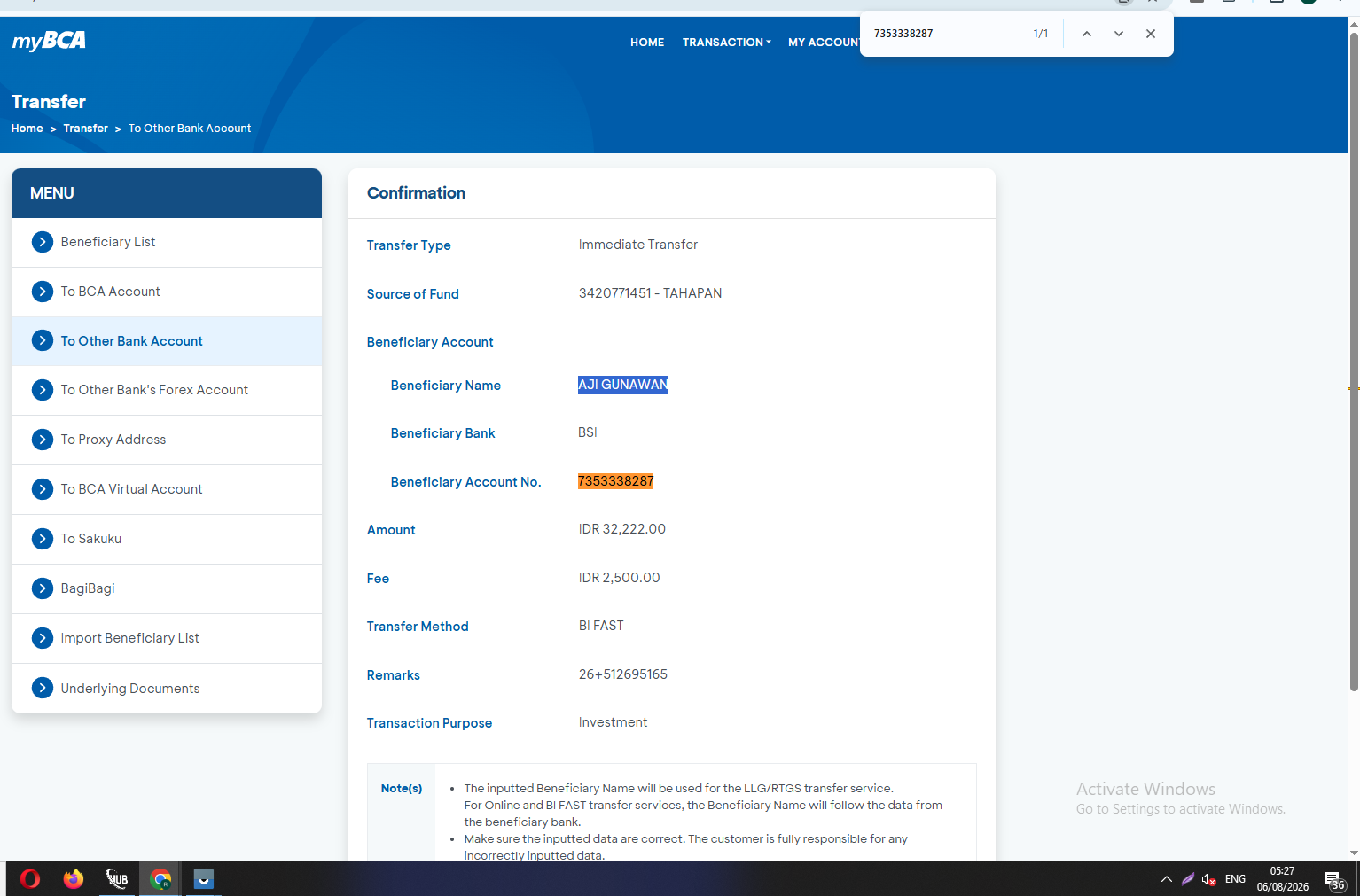1360x896 pixels.
Task: Click the arrow icon beside To Sakuku
Action: (42, 539)
